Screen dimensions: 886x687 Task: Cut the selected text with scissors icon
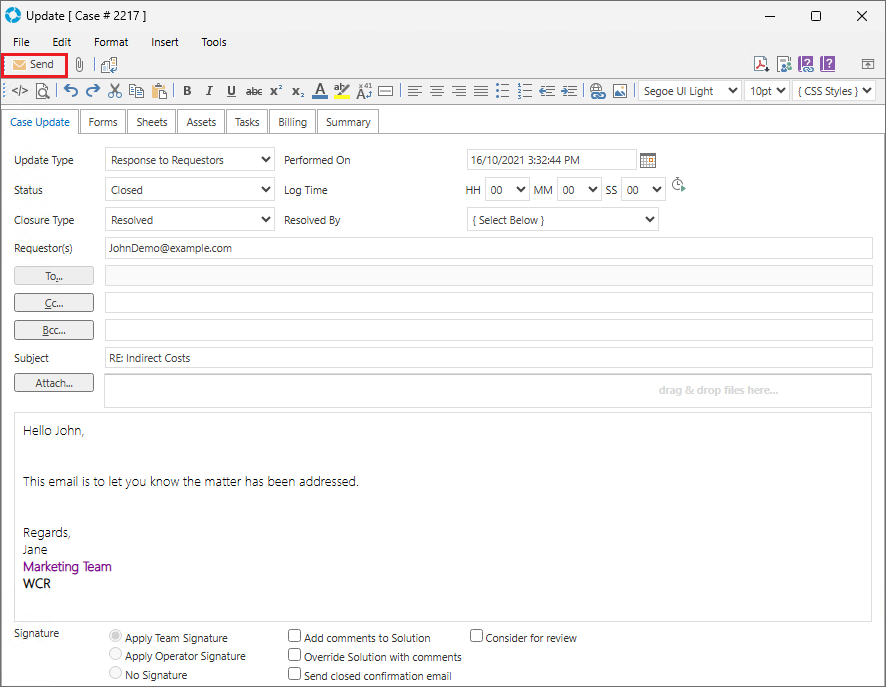(115, 91)
